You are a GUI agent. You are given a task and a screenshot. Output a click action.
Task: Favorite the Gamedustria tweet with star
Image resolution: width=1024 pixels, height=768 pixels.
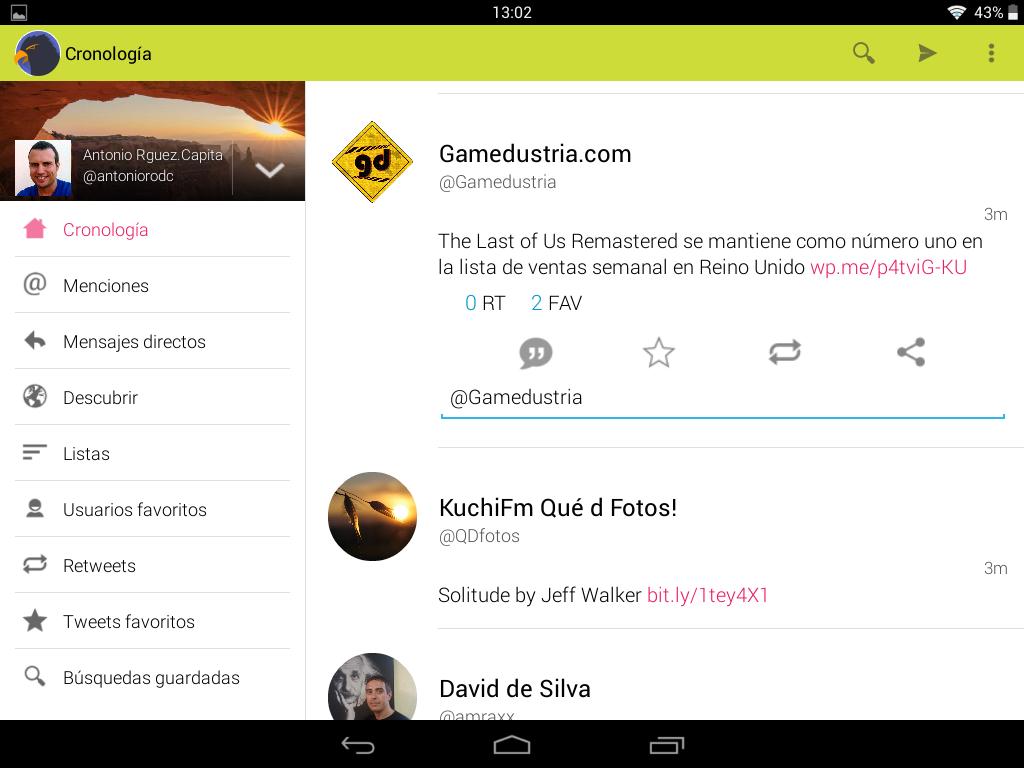click(658, 353)
